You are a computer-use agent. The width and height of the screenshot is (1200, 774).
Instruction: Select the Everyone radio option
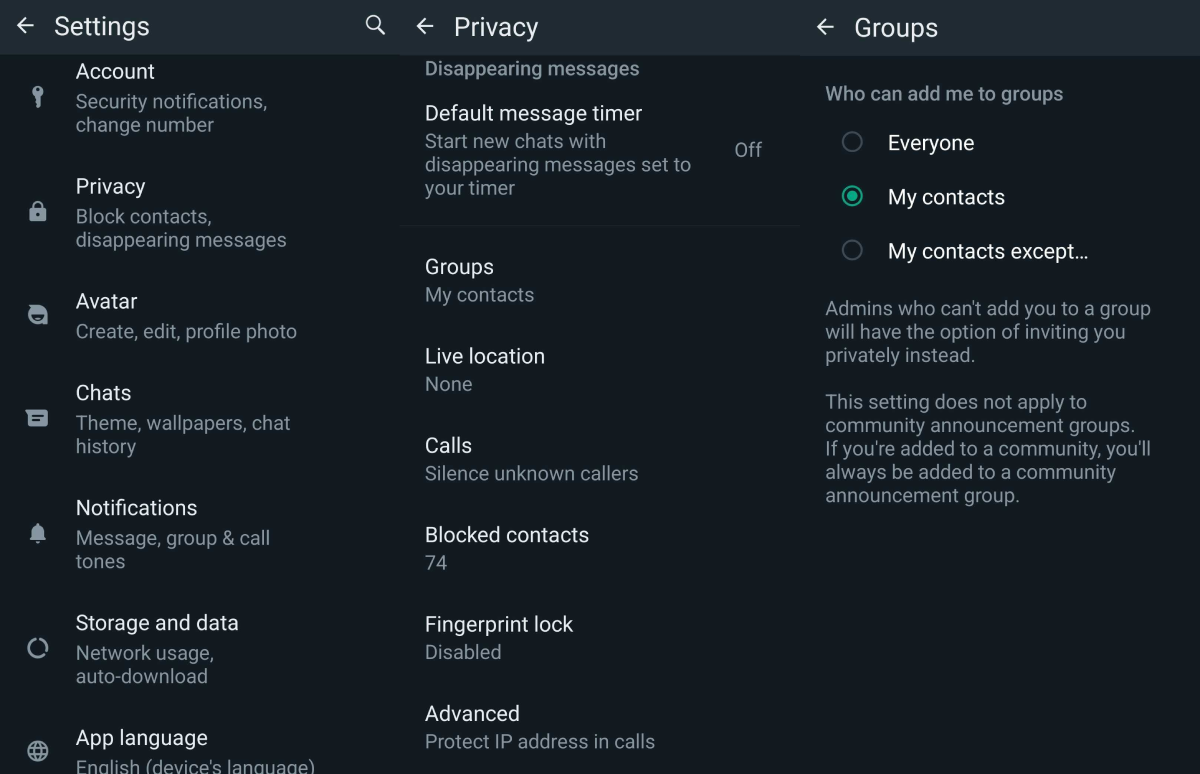point(852,143)
